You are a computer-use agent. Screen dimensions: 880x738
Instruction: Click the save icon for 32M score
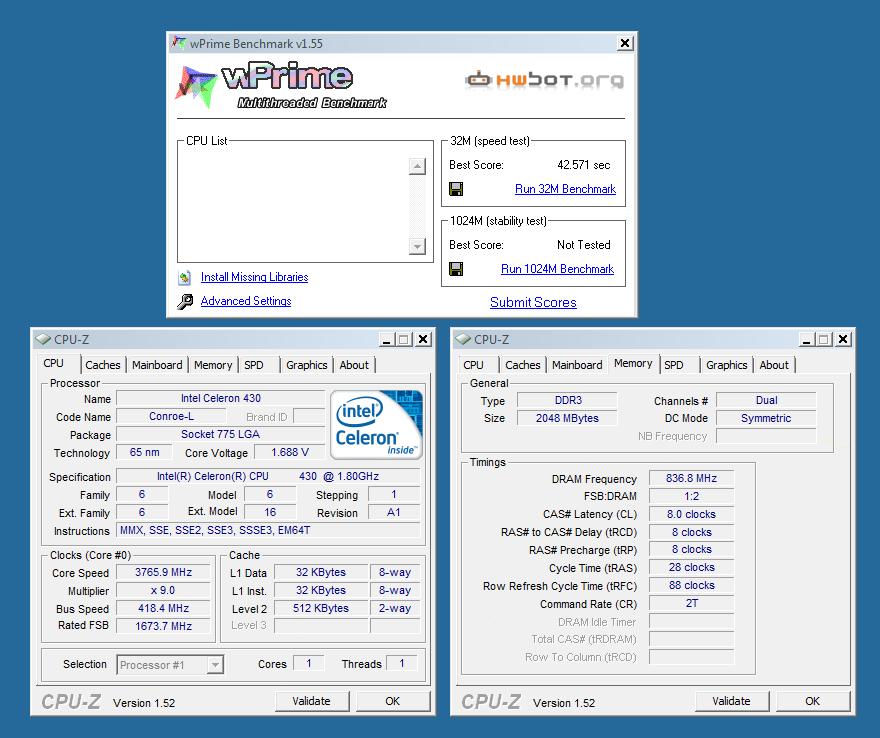coord(456,189)
